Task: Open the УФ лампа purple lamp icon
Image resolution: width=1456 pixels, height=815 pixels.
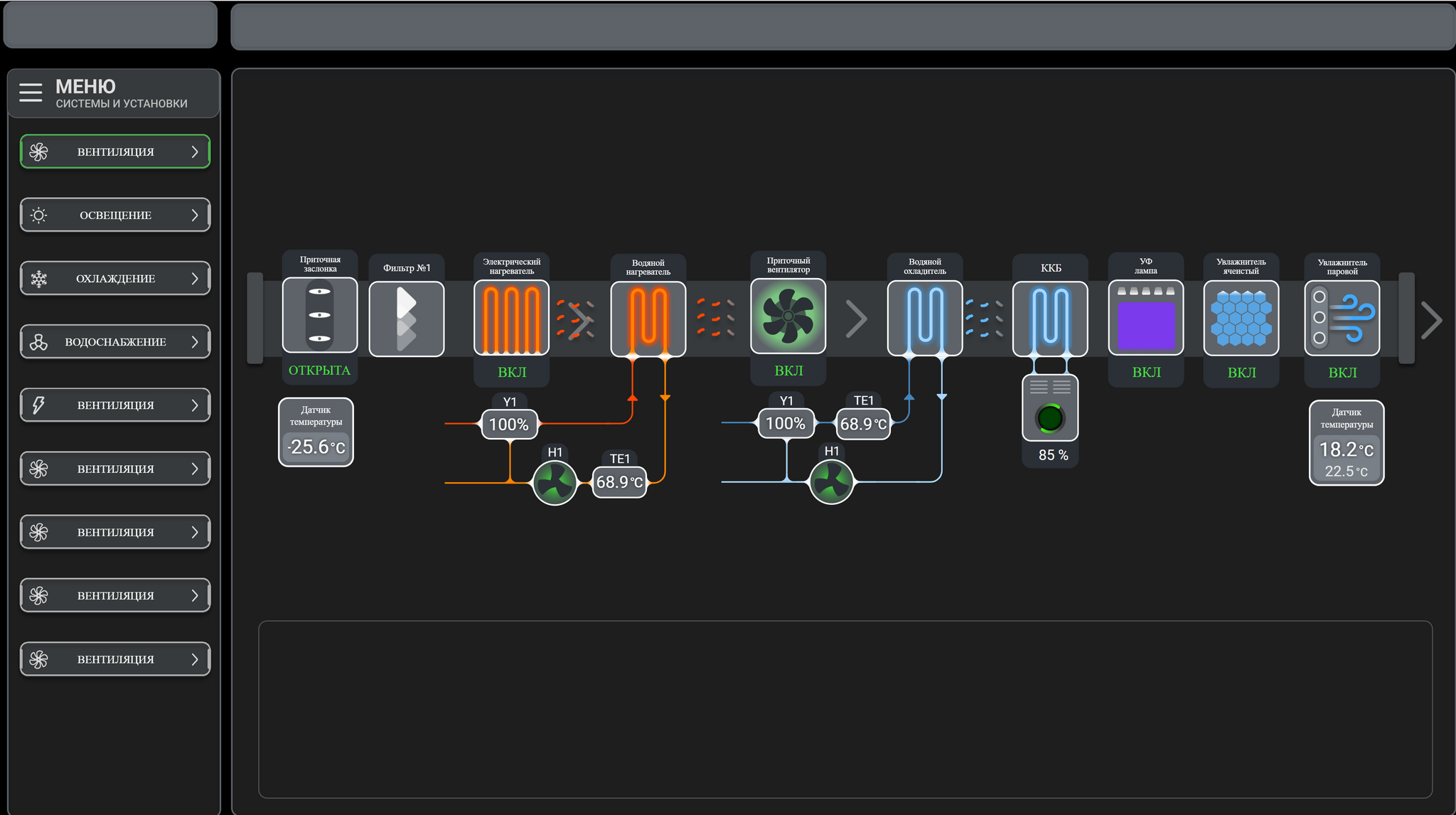Action: (x=1146, y=318)
